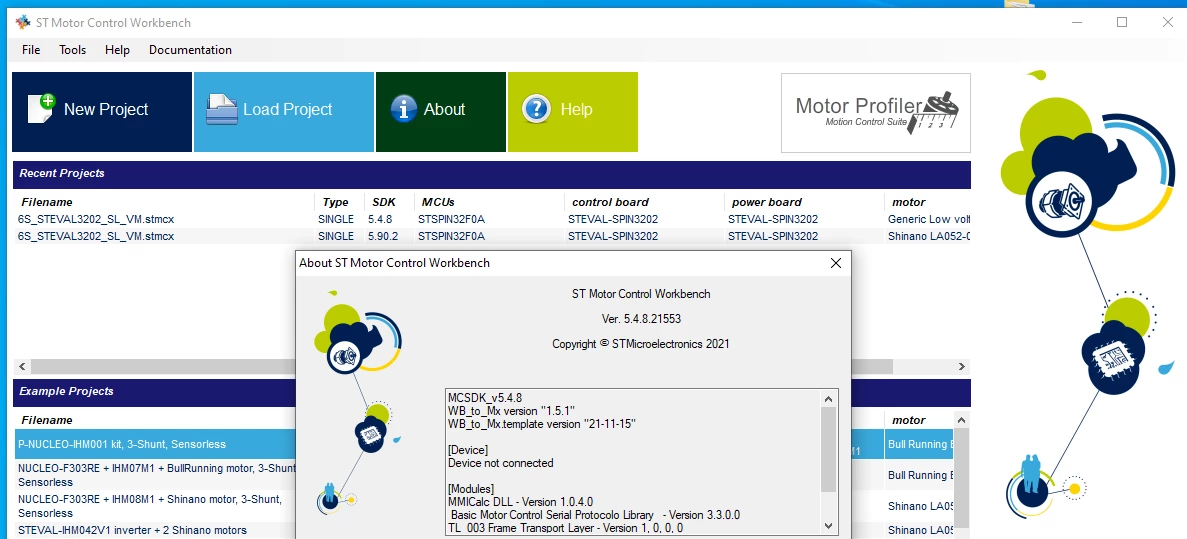Viewport: 1187px width, 539px height.
Task: Click the ST Motor Control Workbench title icon
Action: 23,22
